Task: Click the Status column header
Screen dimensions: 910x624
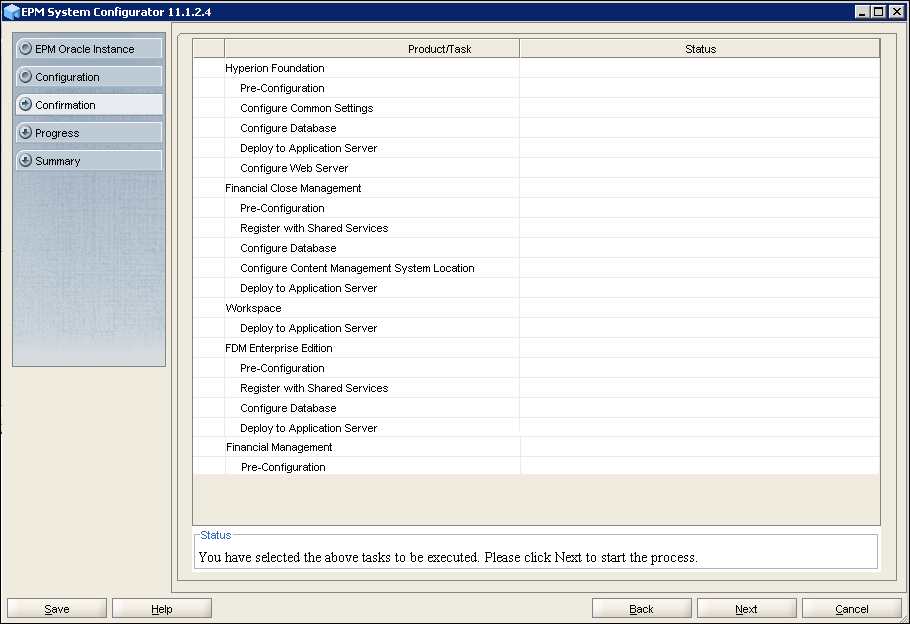Action: (700, 49)
